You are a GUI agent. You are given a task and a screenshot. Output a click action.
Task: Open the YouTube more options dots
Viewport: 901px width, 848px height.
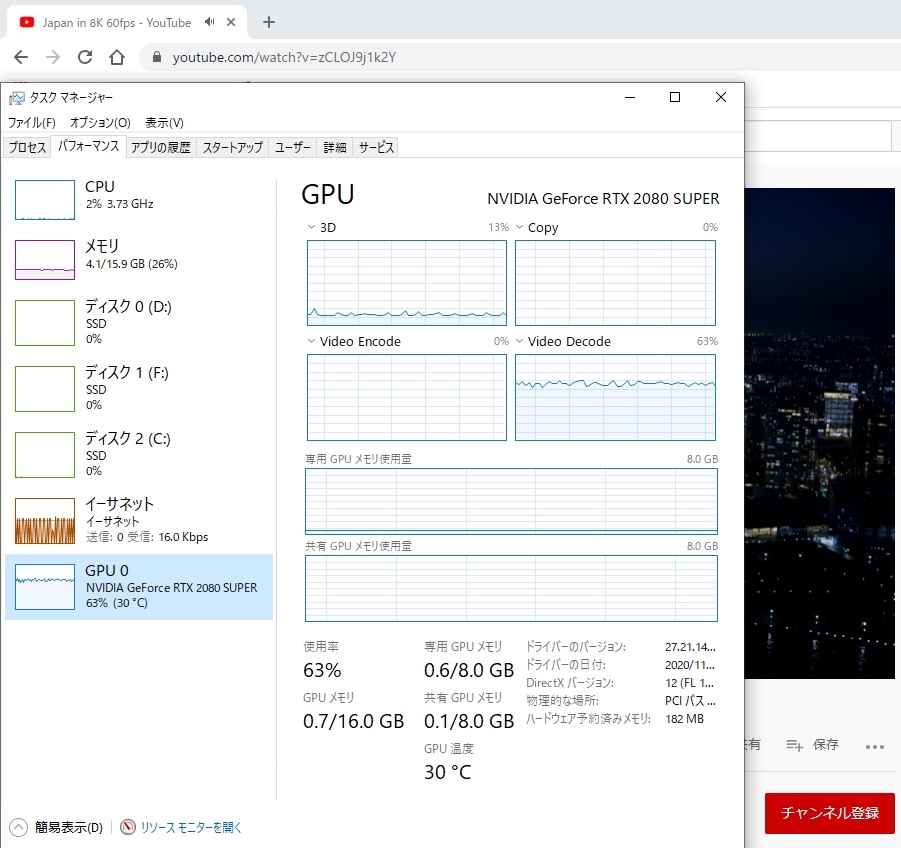point(875,747)
